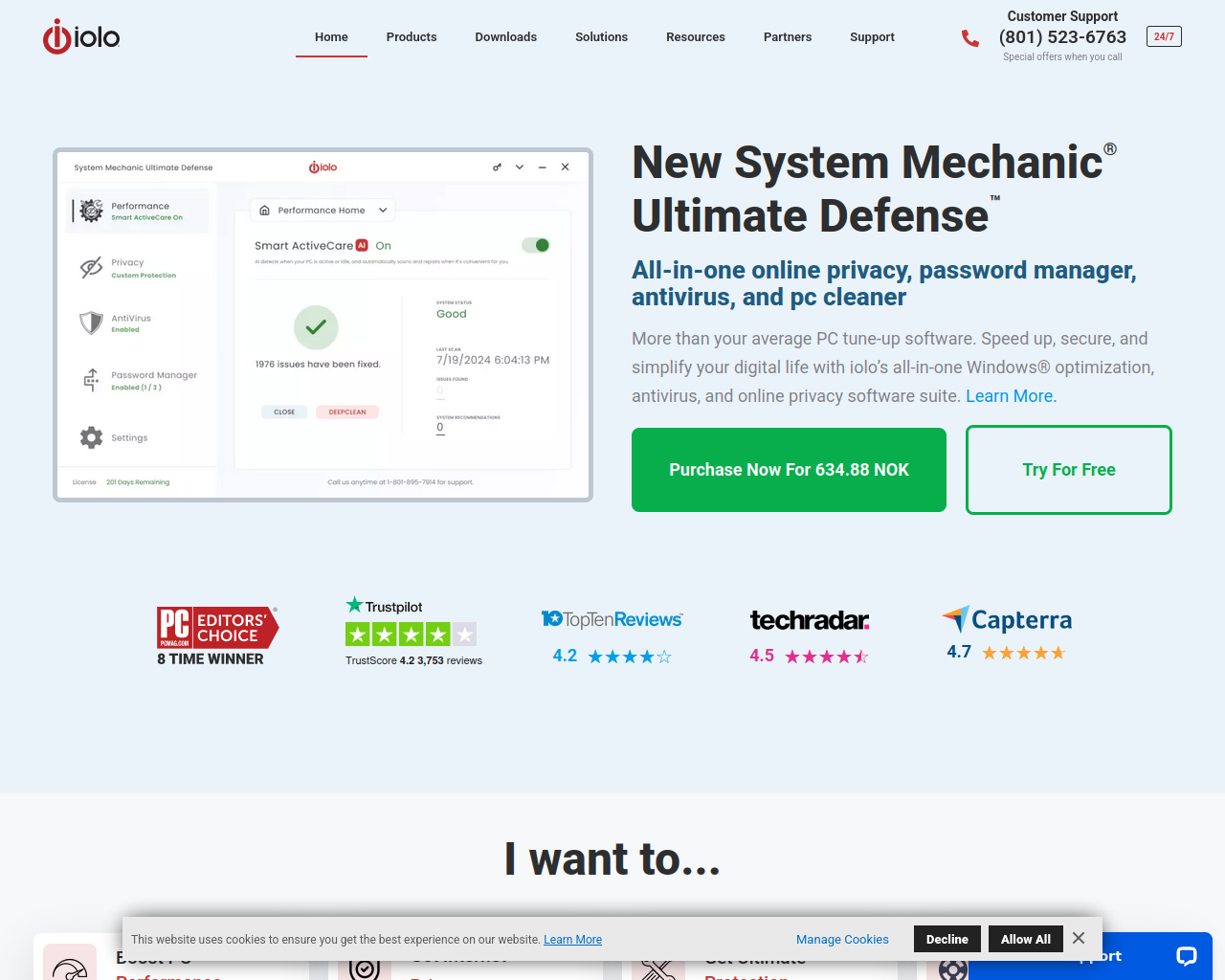Click the red AI badge beside Smart ActiveCare
Image resolution: width=1225 pixels, height=980 pixels.
click(362, 245)
